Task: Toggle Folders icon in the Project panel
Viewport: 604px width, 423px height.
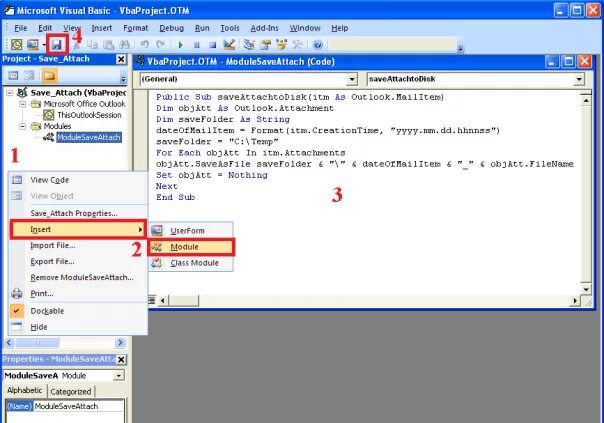Action: pyautogui.click(x=49, y=75)
